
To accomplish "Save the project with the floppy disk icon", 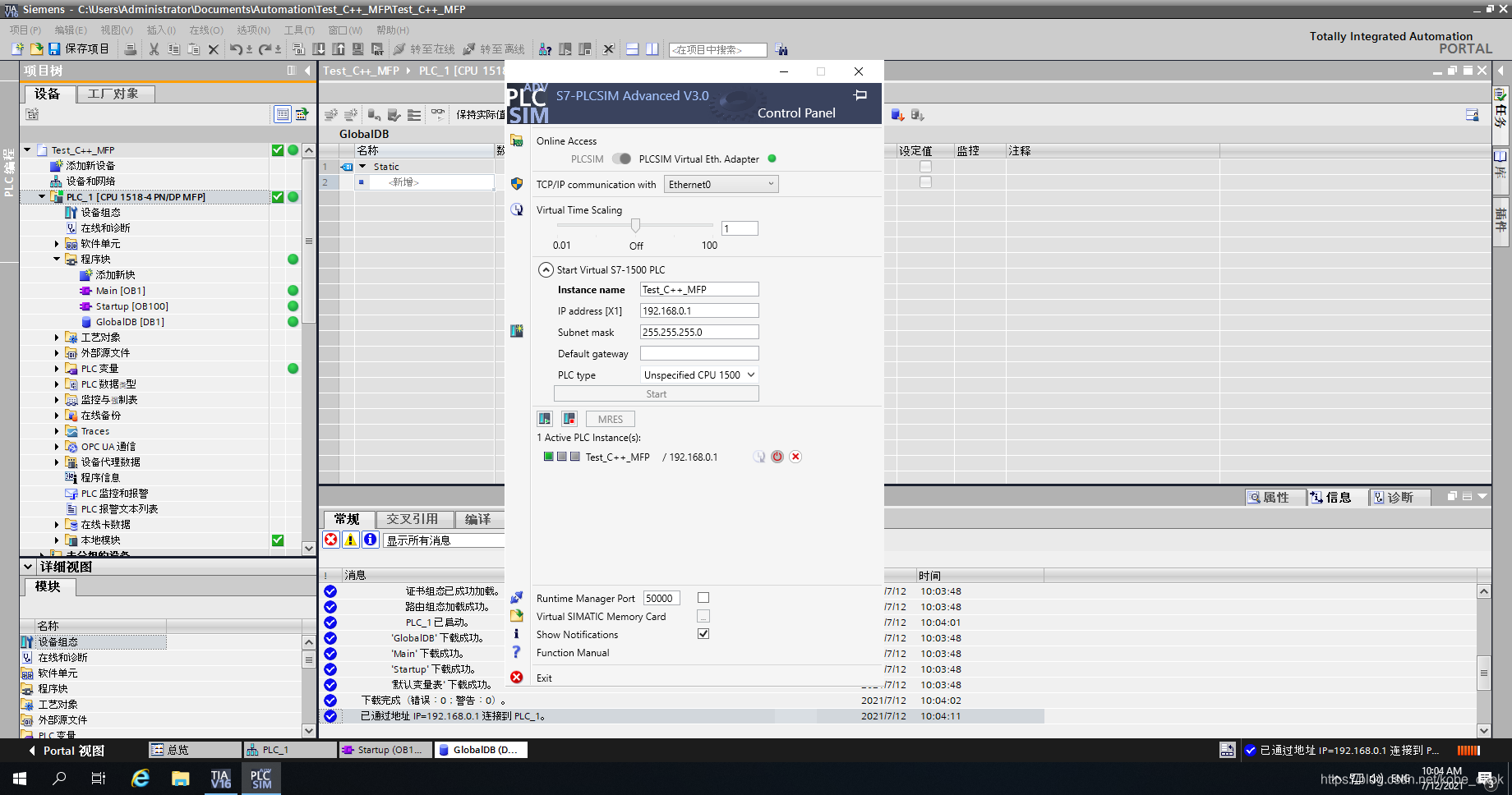I will (54, 49).
